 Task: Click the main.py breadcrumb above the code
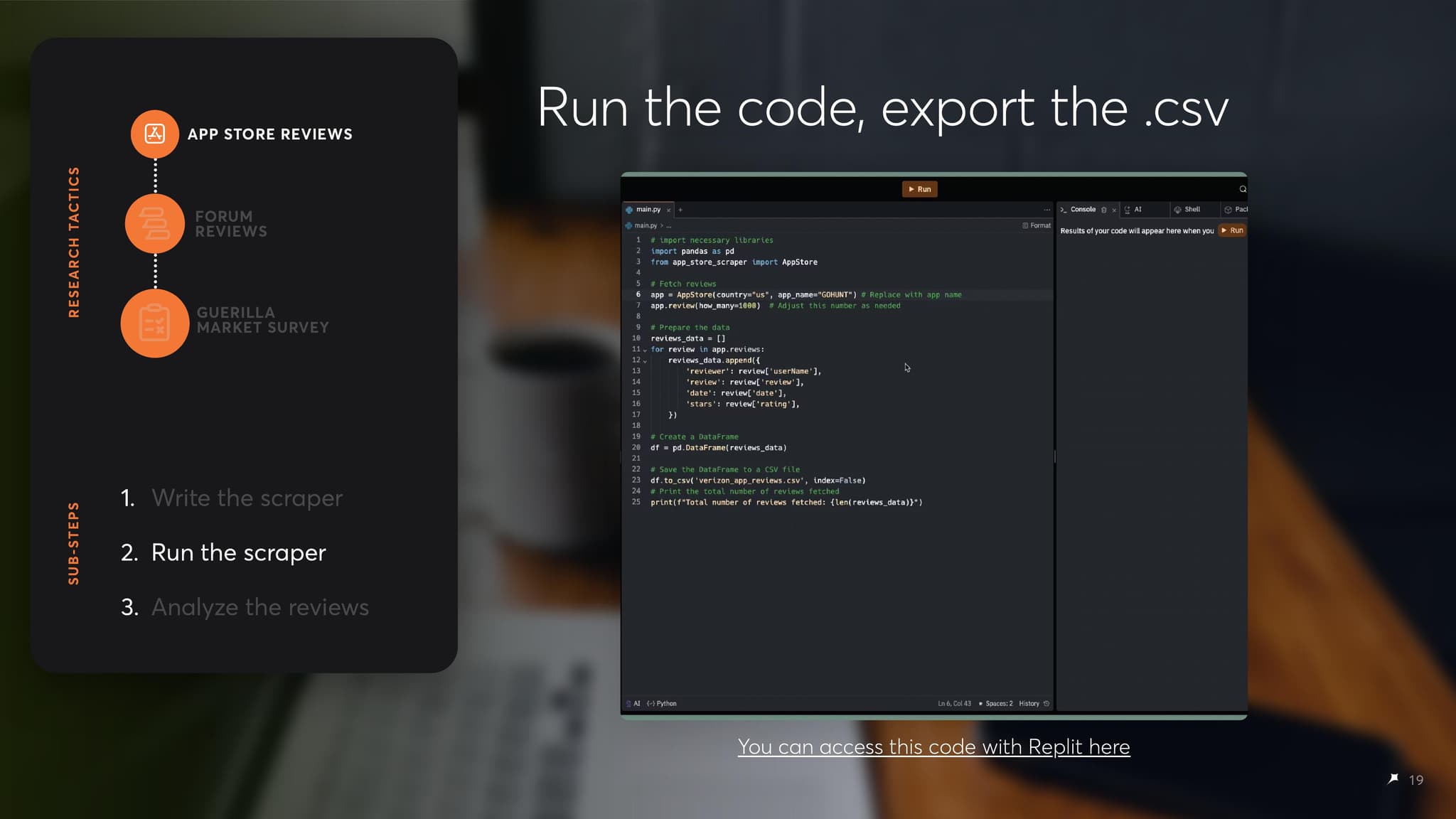(x=646, y=225)
